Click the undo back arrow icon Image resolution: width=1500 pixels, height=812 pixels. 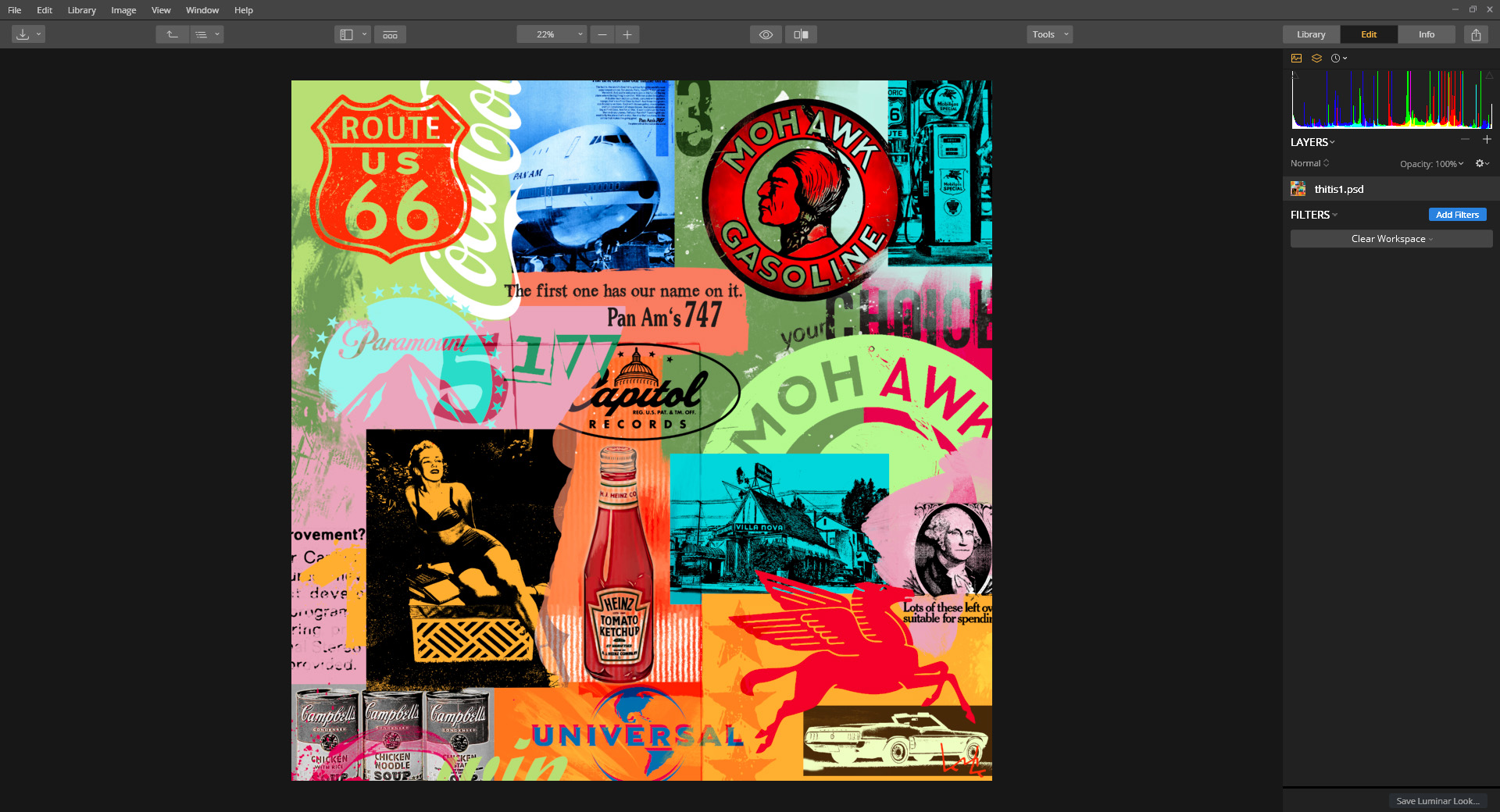tap(173, 34)
